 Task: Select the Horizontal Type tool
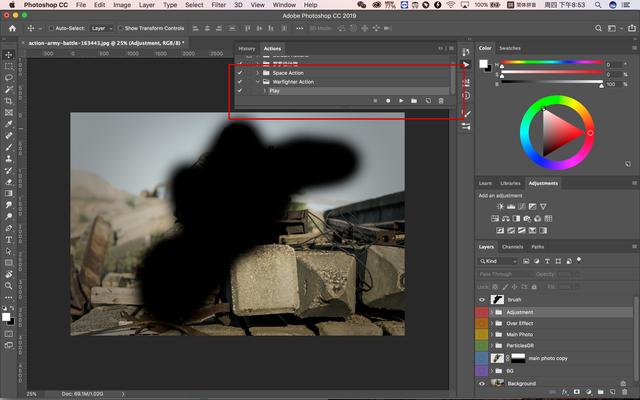pos(9,240)
